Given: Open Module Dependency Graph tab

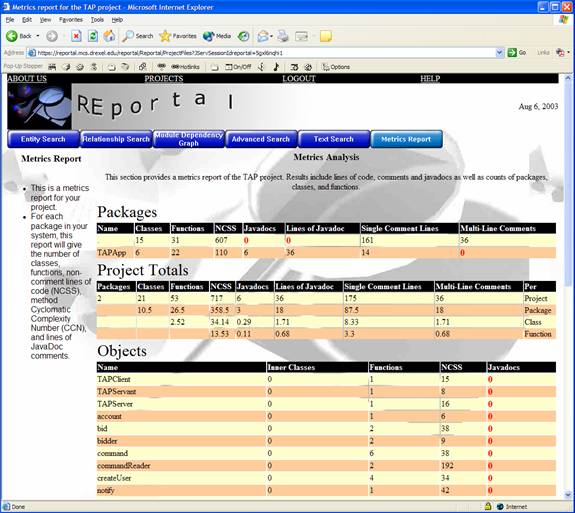Looking at the screenshot, I should (x=188, y=139).
